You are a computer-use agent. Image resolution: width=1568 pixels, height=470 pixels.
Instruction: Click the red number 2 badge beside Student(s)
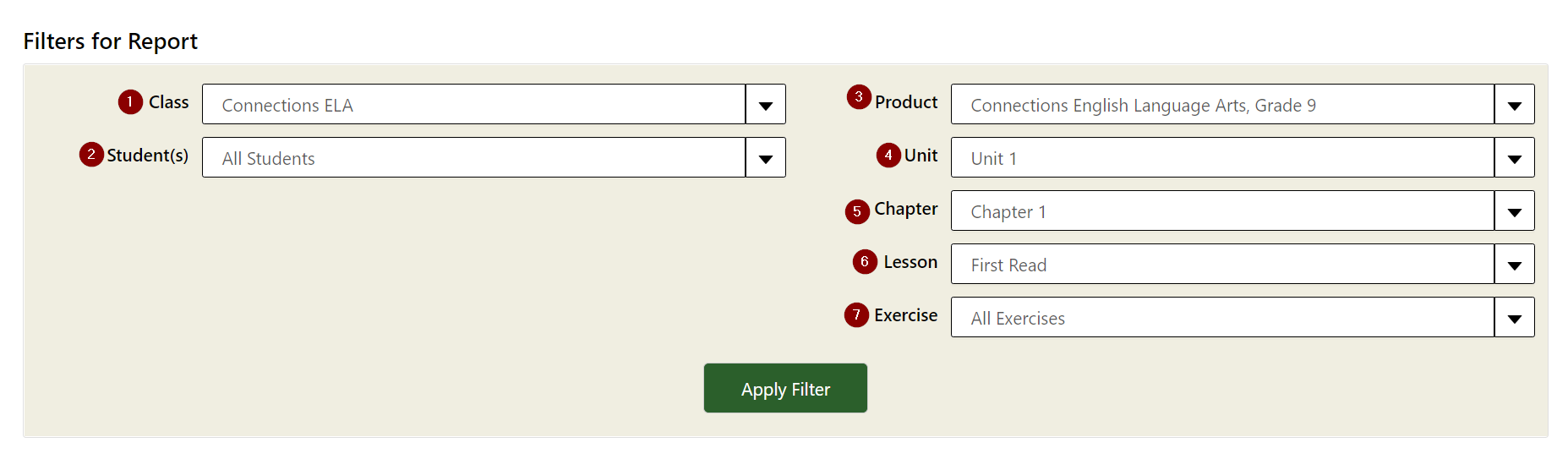(x=91, y=155)
